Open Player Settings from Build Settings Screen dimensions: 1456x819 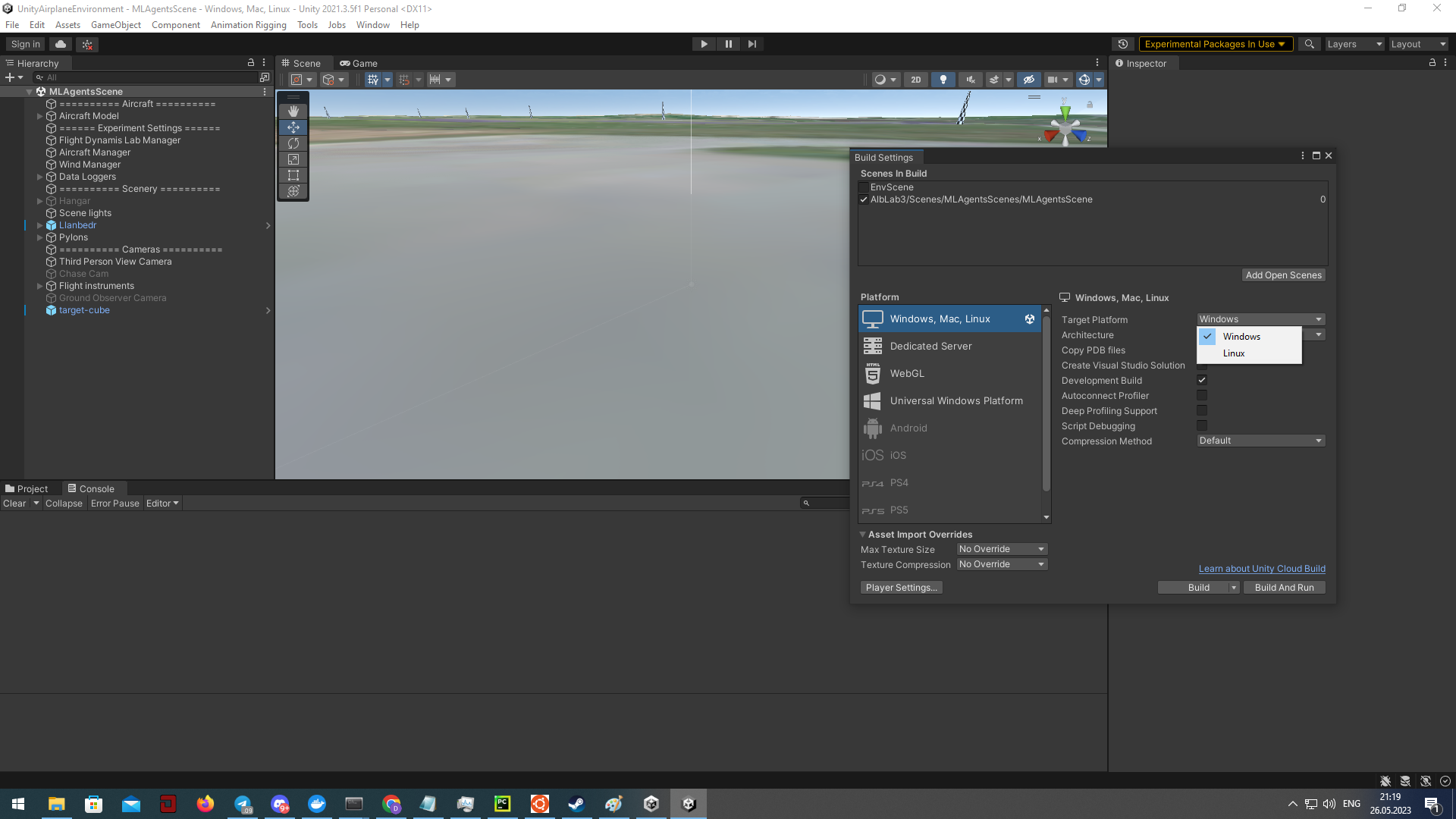pyautogui.click(x=902, y=588)
